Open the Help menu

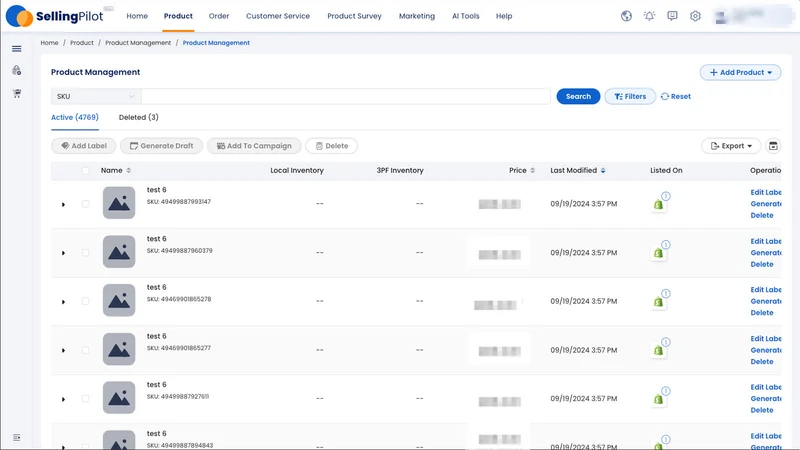504,16
